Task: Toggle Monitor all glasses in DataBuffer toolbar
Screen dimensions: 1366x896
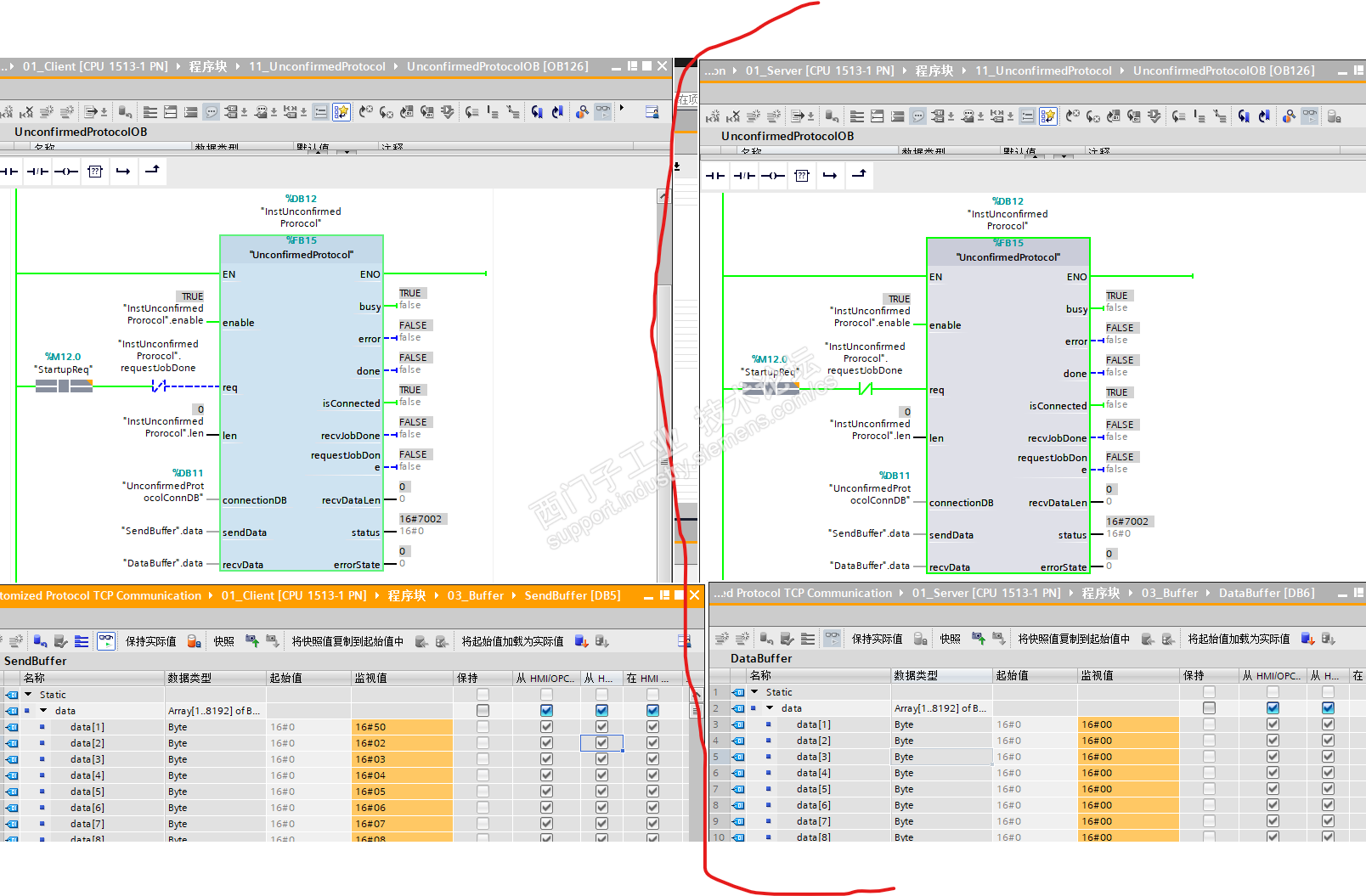Action: tap(832, 639)
